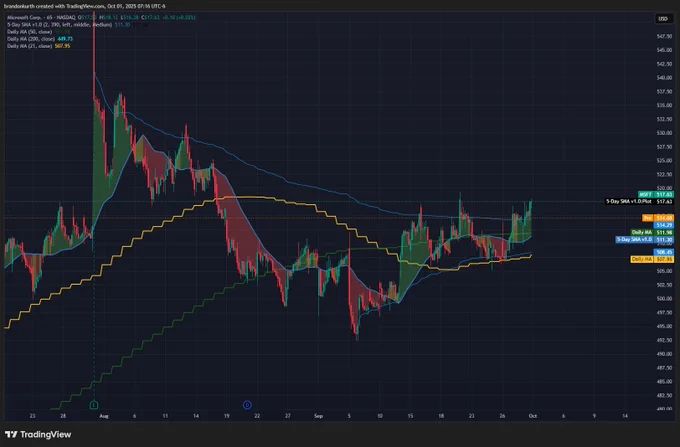Click the 507.95 value in the Daily MA 21 legend
The width and height of the screenshot is (680, 447).
62,46
